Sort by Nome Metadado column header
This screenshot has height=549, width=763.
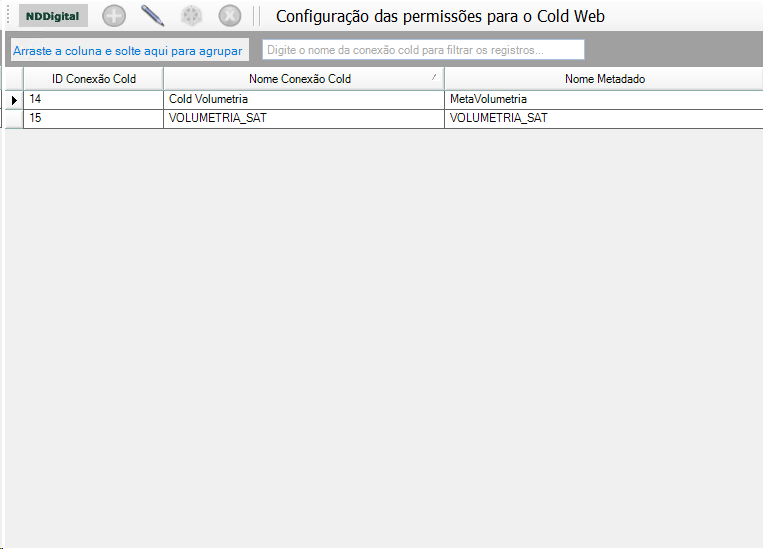[604, 79]
